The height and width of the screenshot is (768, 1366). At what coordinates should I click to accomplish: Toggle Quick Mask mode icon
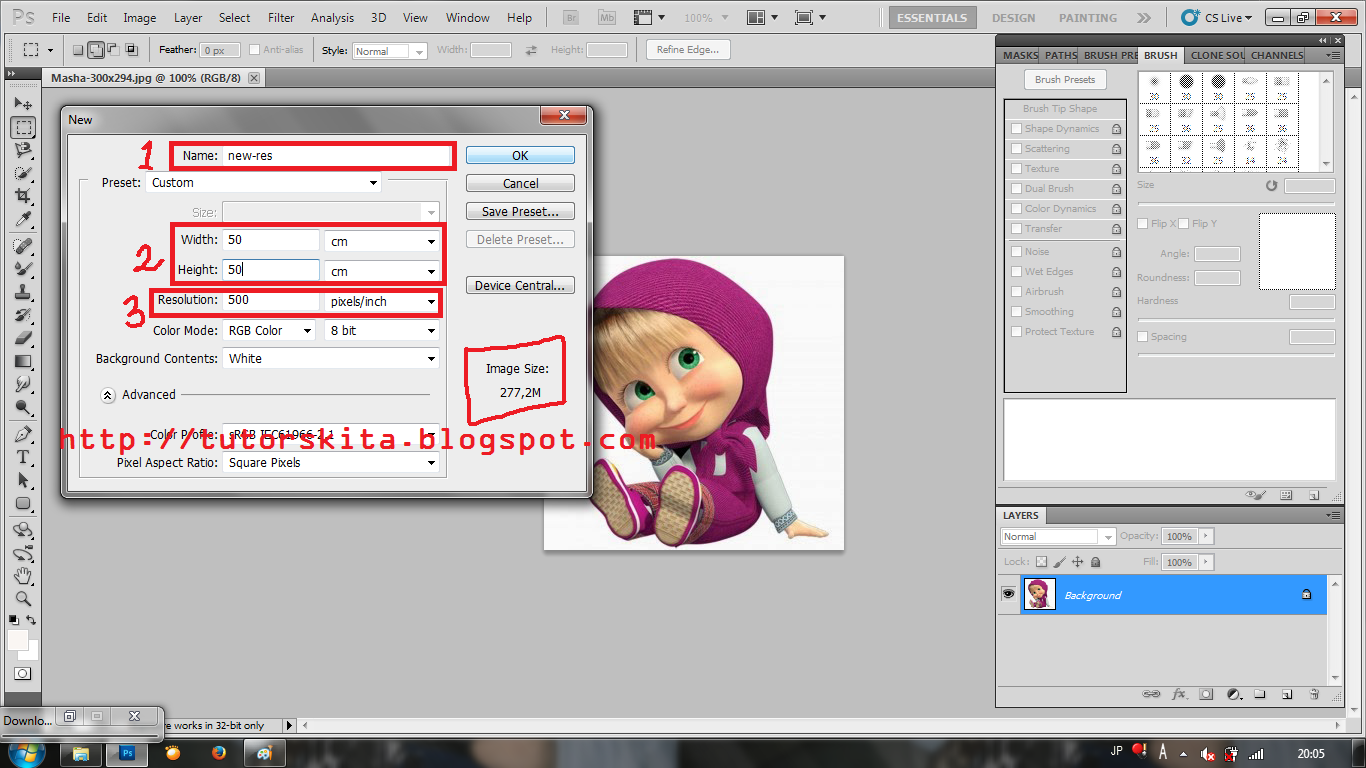[x=23, y=674]
